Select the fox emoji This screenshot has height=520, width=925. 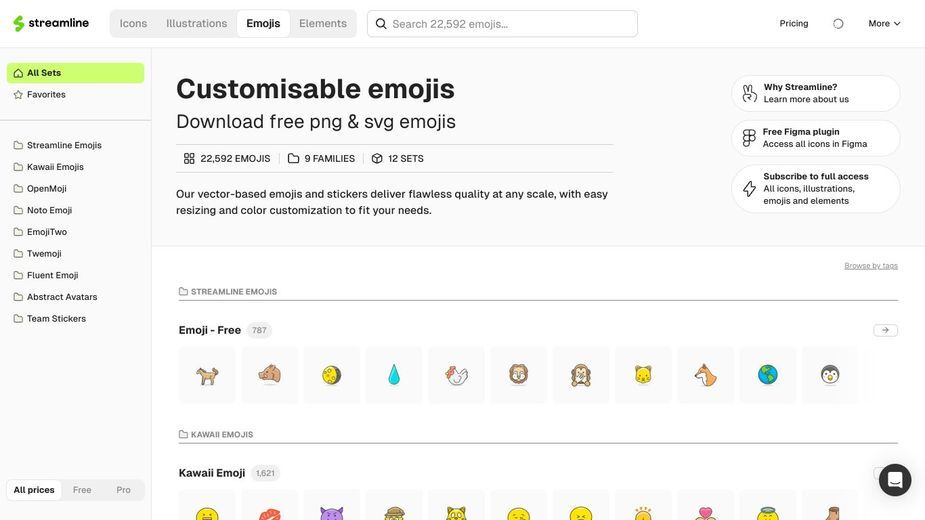point(705,375)
